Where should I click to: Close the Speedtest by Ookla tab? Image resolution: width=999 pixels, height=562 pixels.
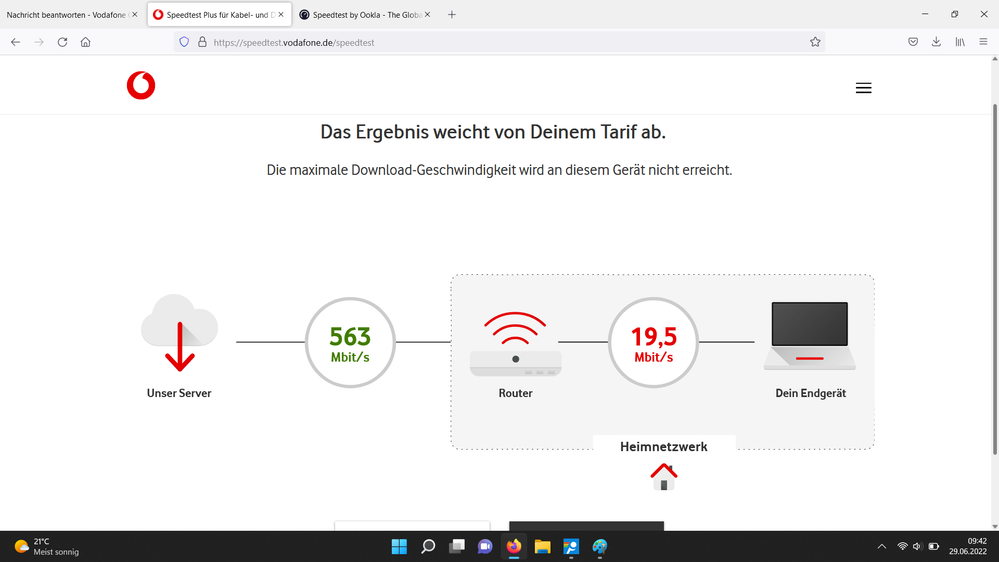click(428, 15)
